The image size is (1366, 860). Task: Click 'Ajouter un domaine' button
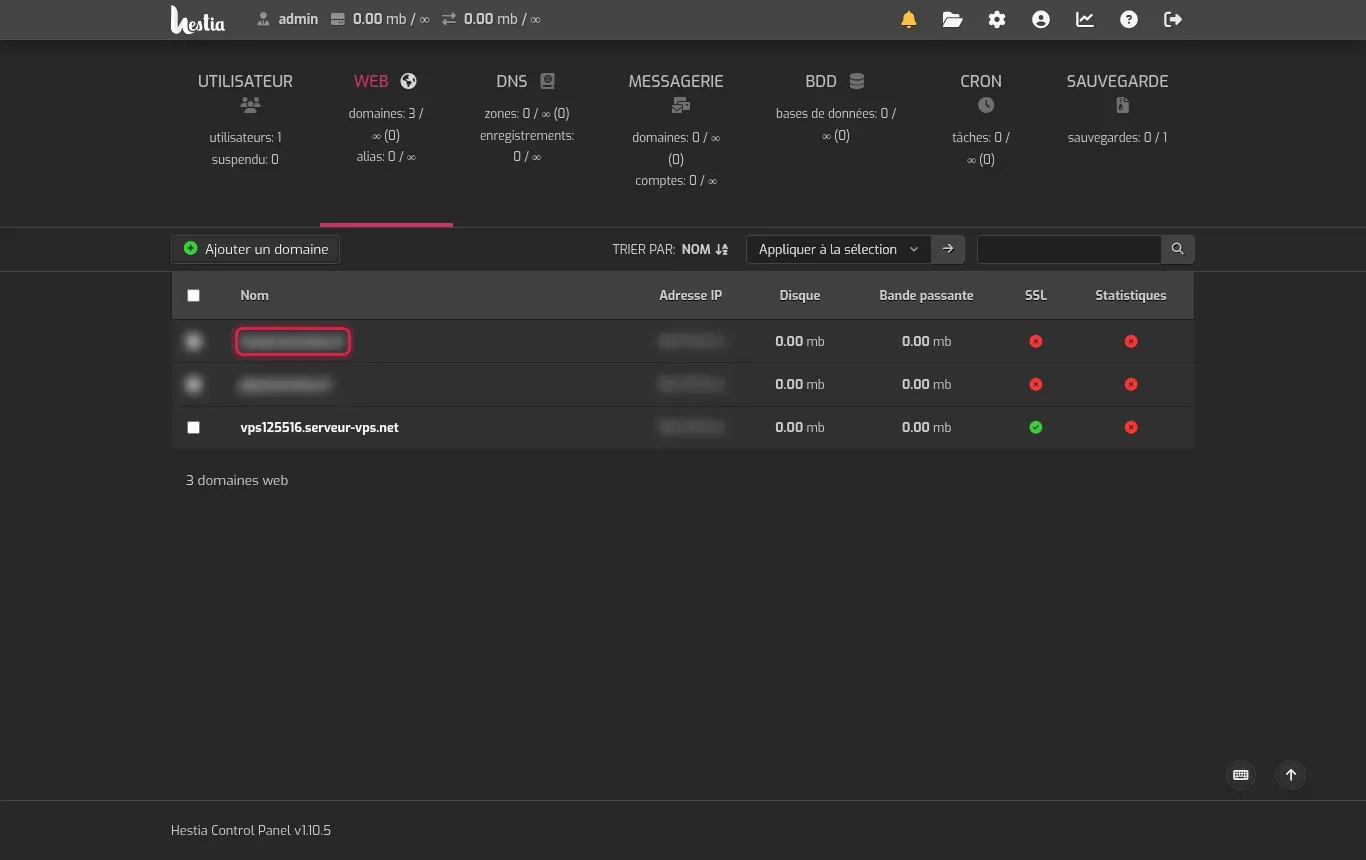256,249
